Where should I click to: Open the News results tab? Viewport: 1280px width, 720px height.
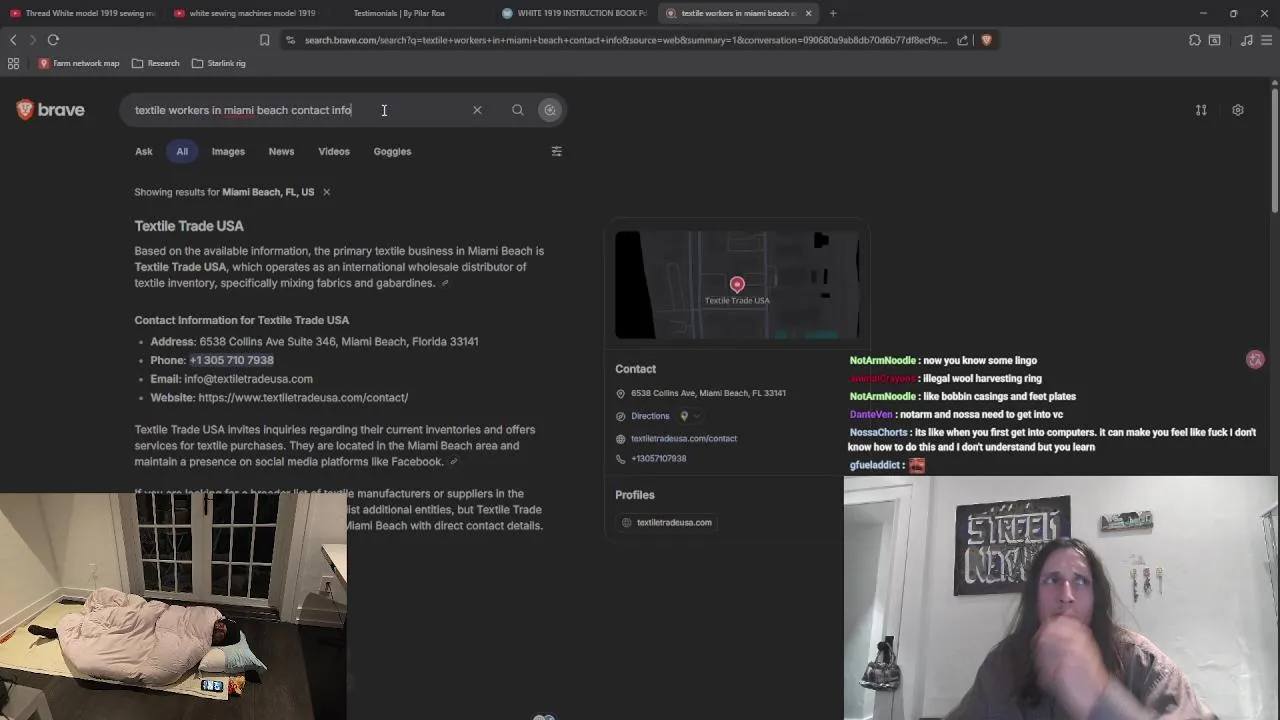[x=281, y=151]
